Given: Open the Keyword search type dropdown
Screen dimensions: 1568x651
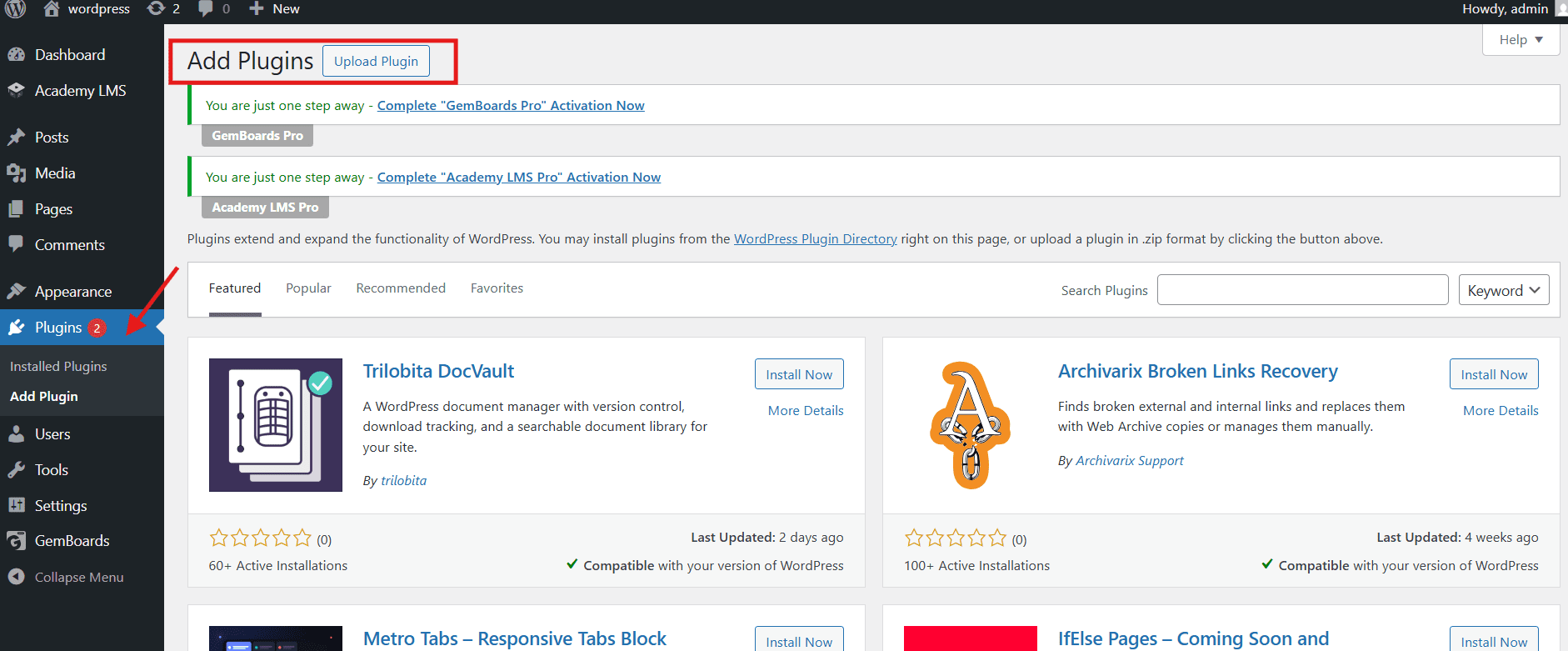Looking at the screenshot, I should point(1503,290).
